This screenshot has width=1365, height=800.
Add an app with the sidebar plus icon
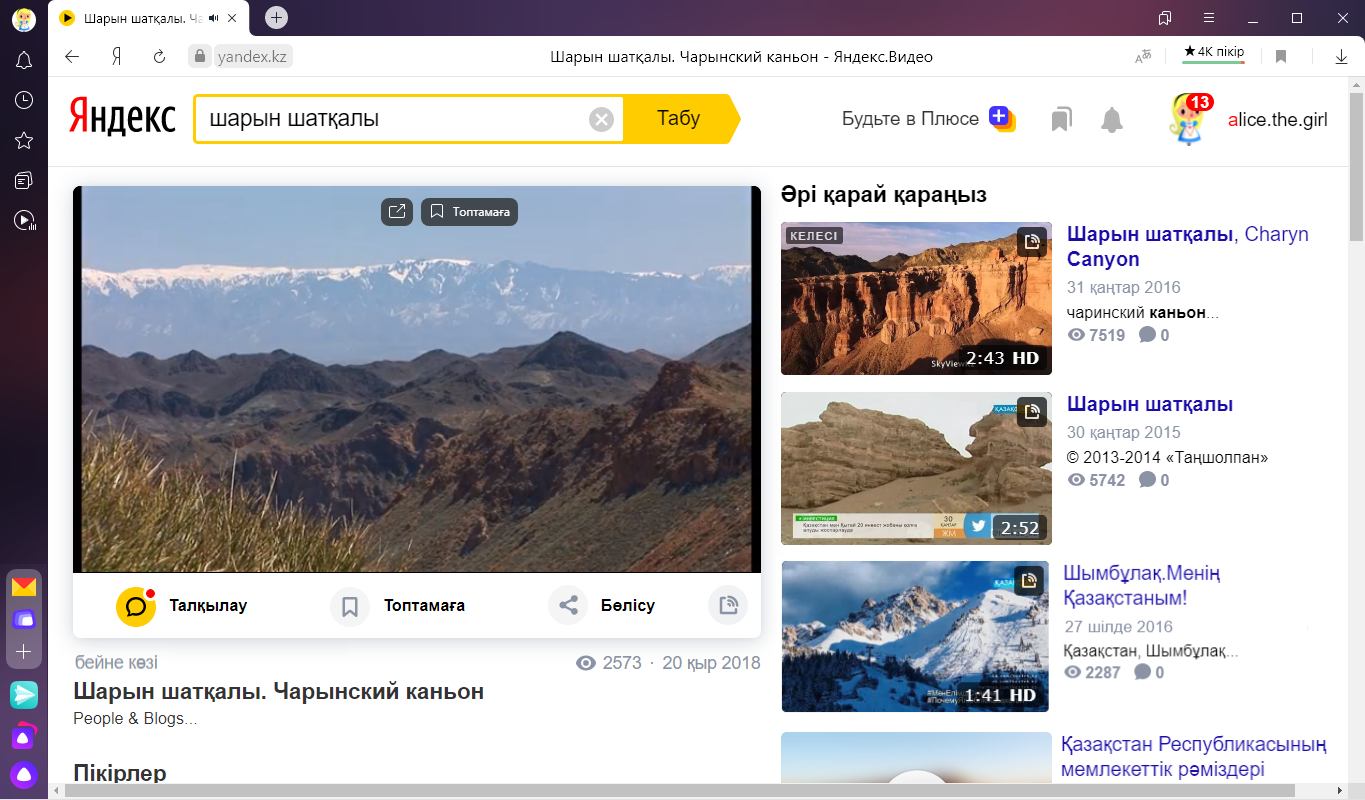[24, 652]
